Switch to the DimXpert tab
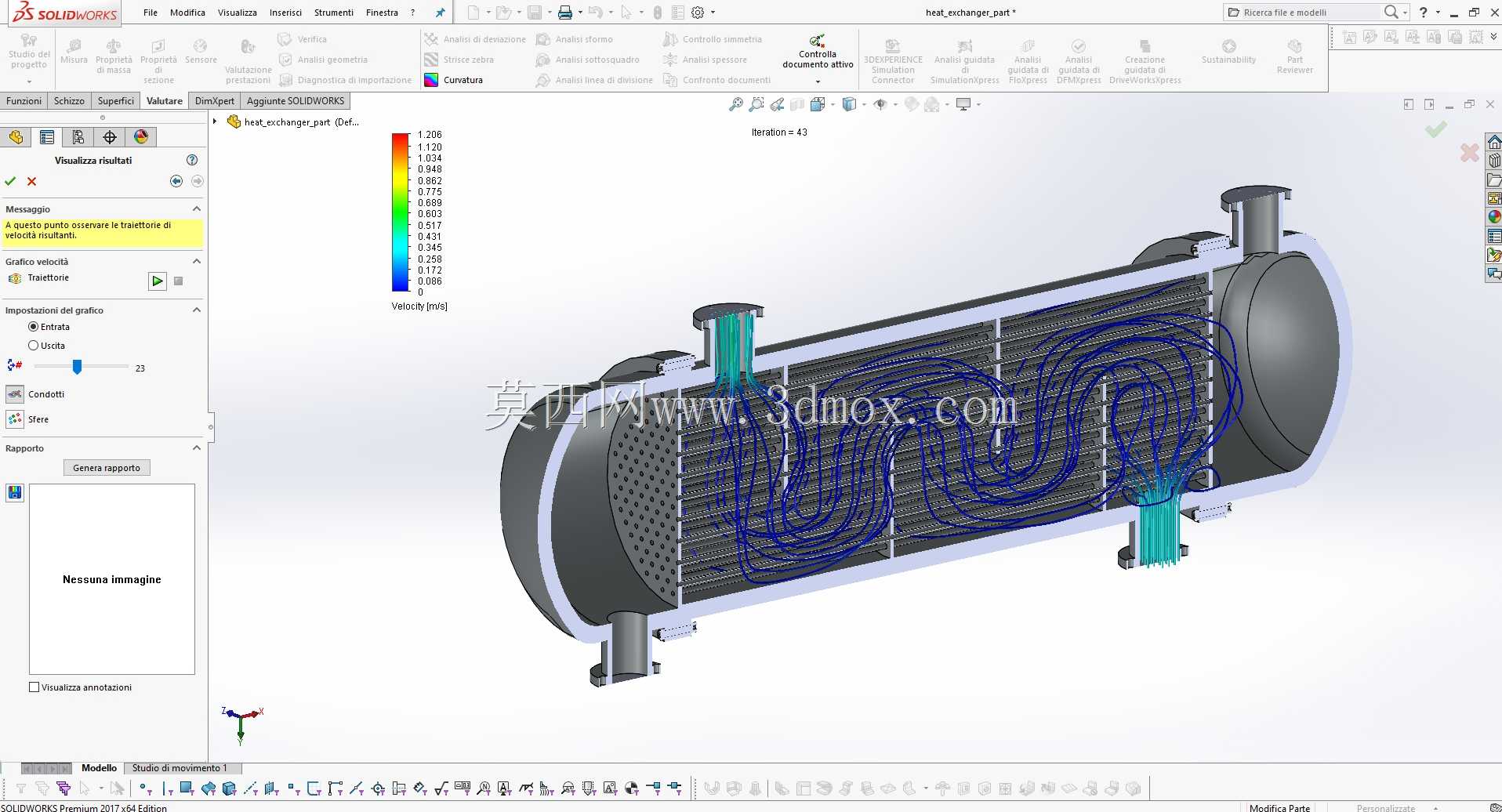Viewport: 1502px width, 812px height. click(x=215, y=101)
